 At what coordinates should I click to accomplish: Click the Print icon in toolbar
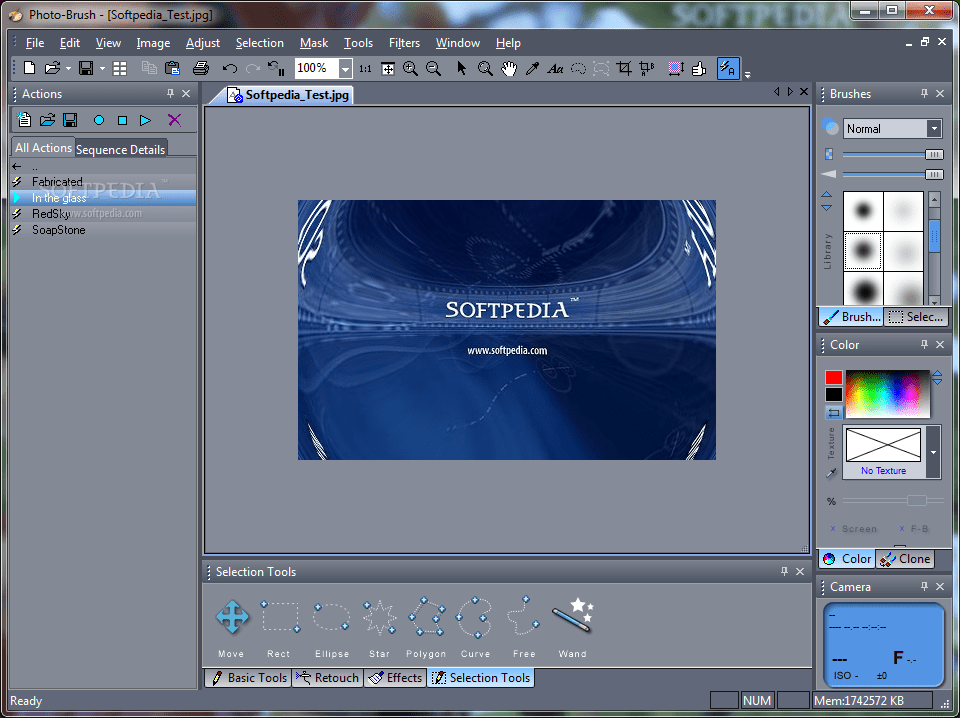click(200, 68)
